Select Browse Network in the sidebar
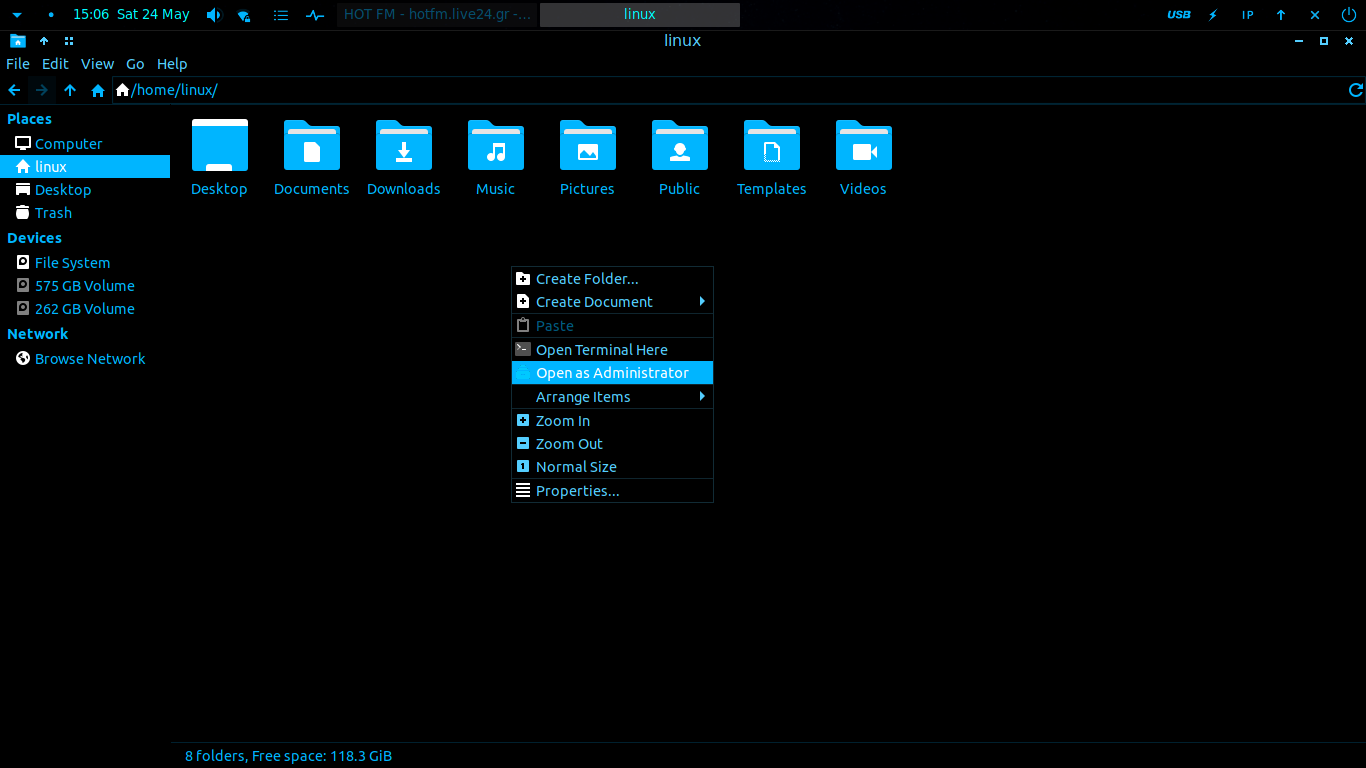This screenshot has height=768, width=1366. [89, 358]
